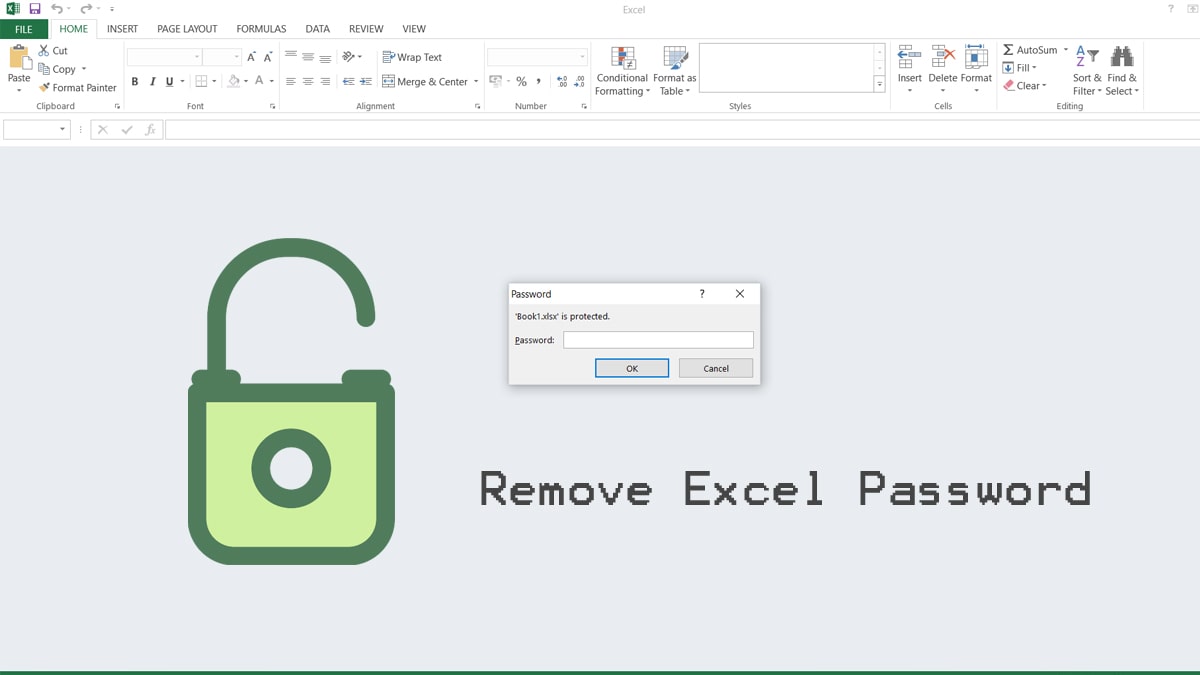Click OK in the Password dialog
Image resolution: width=1200 pixels, height=675 pixels.
pos(632,368)
